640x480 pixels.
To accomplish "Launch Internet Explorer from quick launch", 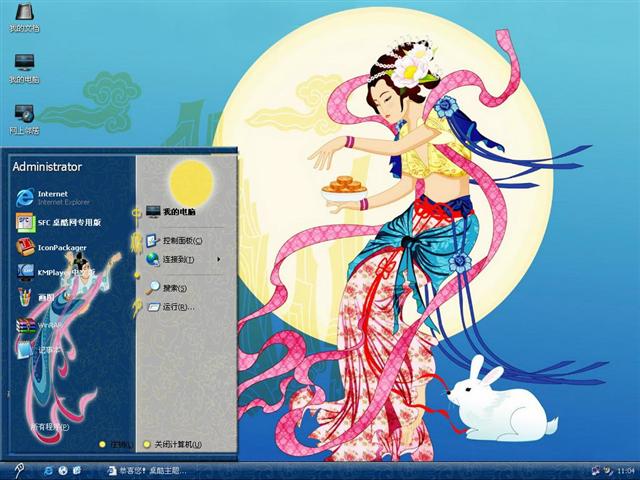I will click(48, 471).
